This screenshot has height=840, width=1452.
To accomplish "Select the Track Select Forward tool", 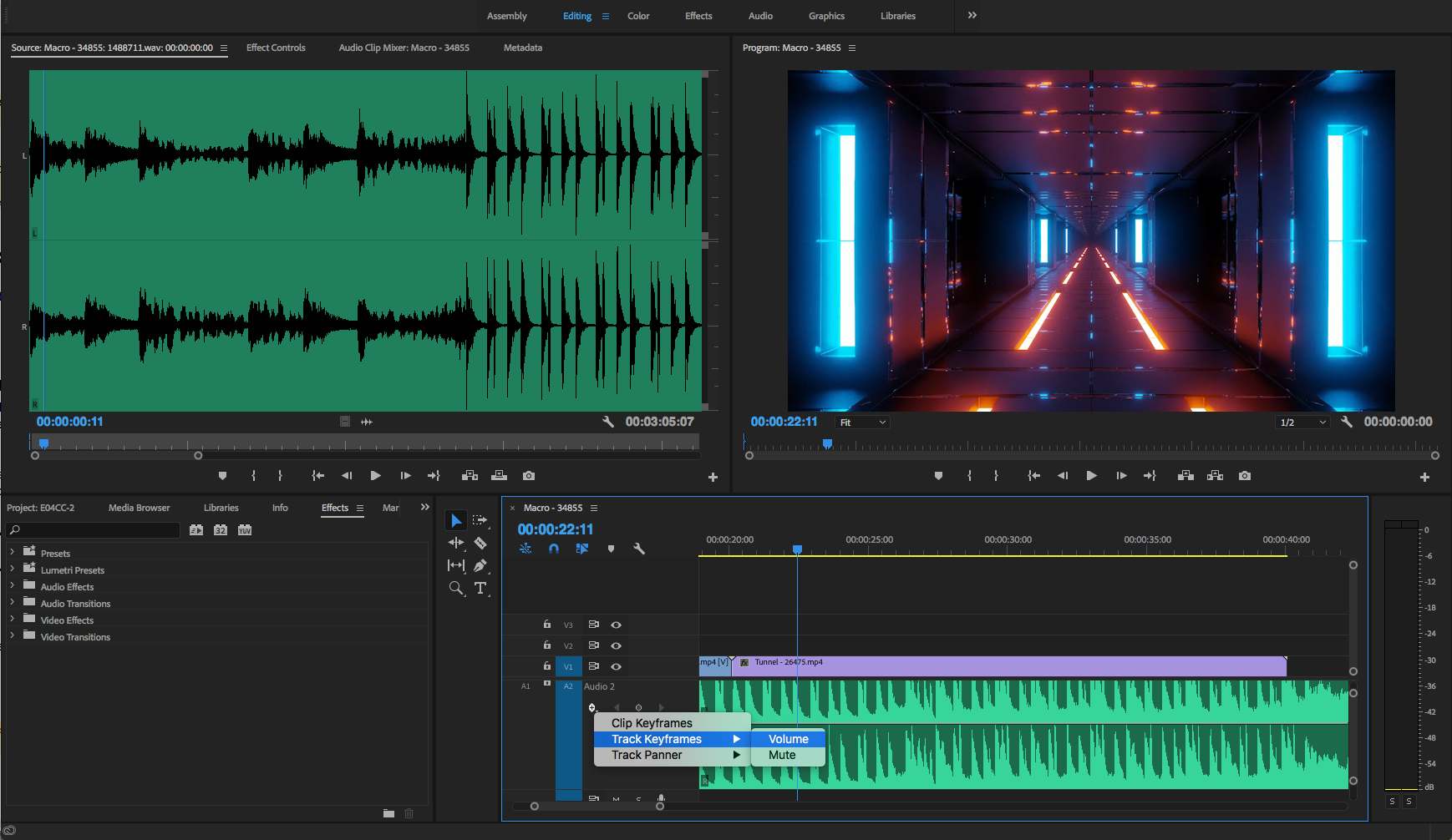I will coord(480,520).
